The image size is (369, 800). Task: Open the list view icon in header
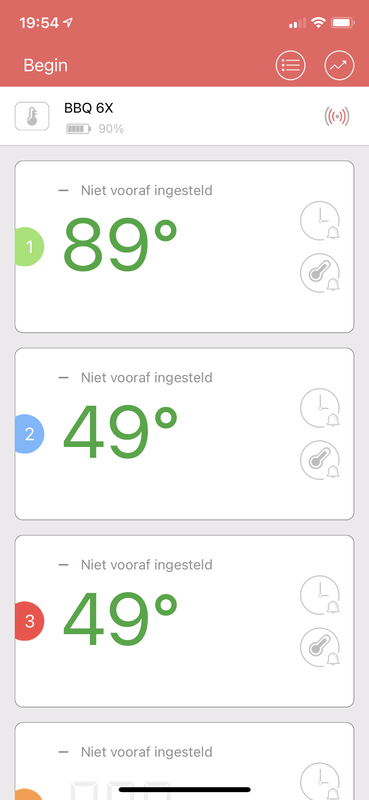[290, 65]
